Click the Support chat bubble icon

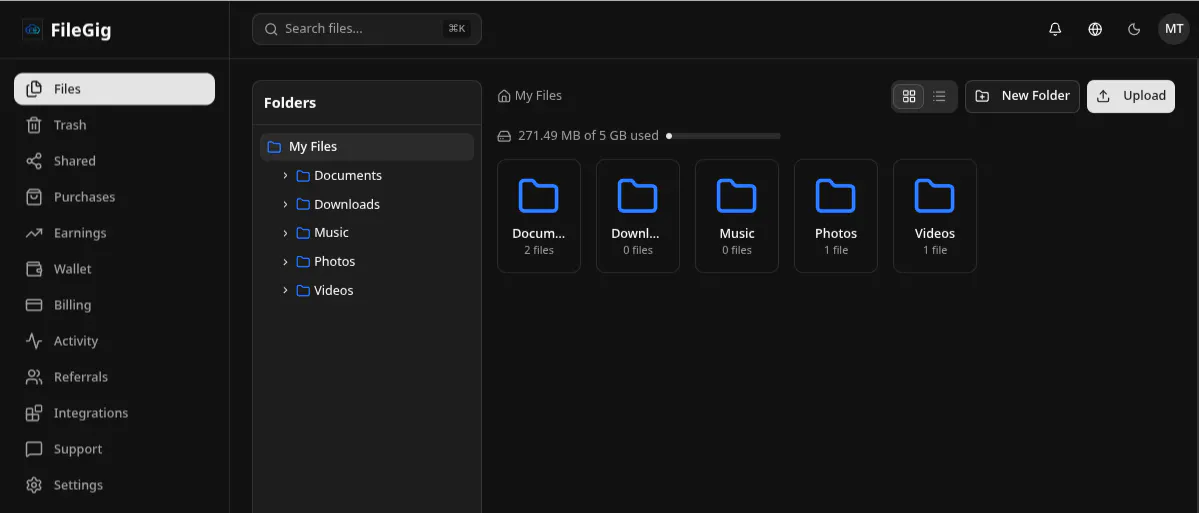pyautogui.click(x=34, y=449)
